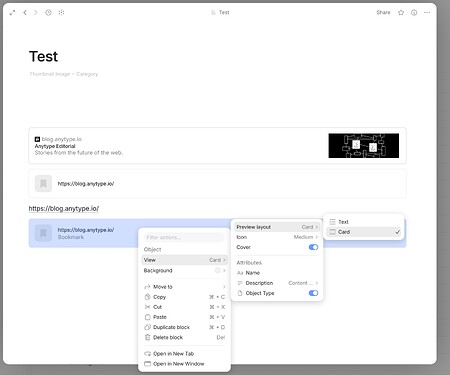The image size is (450, 375).
Task: Click the Move to arrow icon
Action: [147, 287]
